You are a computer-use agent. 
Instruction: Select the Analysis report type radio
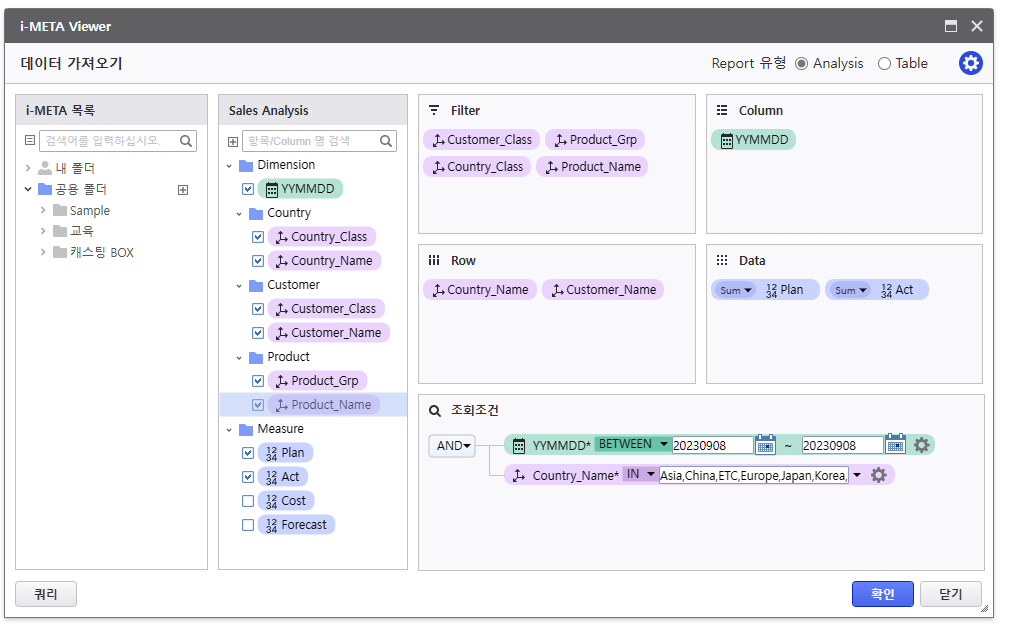(801, 64)
